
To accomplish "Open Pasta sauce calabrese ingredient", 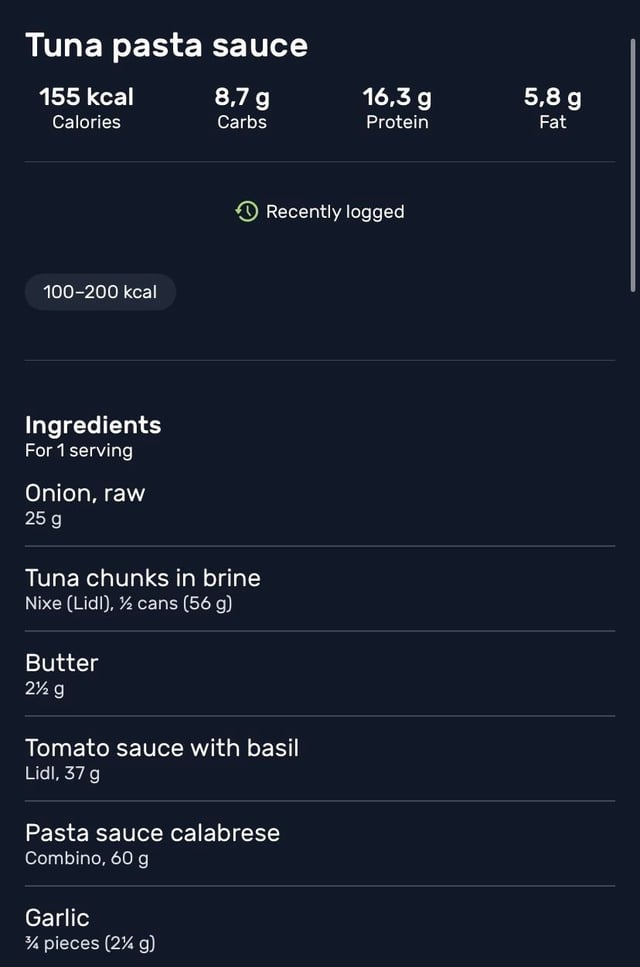I will pos(152,833).
